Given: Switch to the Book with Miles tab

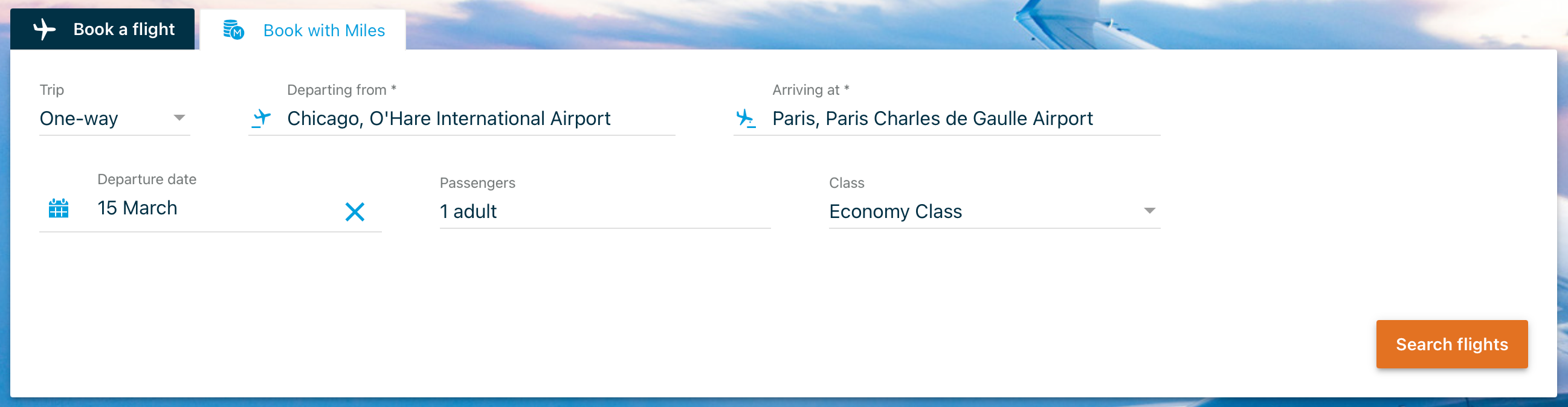Looking at the screenshot, I should (x=323, y=30).
